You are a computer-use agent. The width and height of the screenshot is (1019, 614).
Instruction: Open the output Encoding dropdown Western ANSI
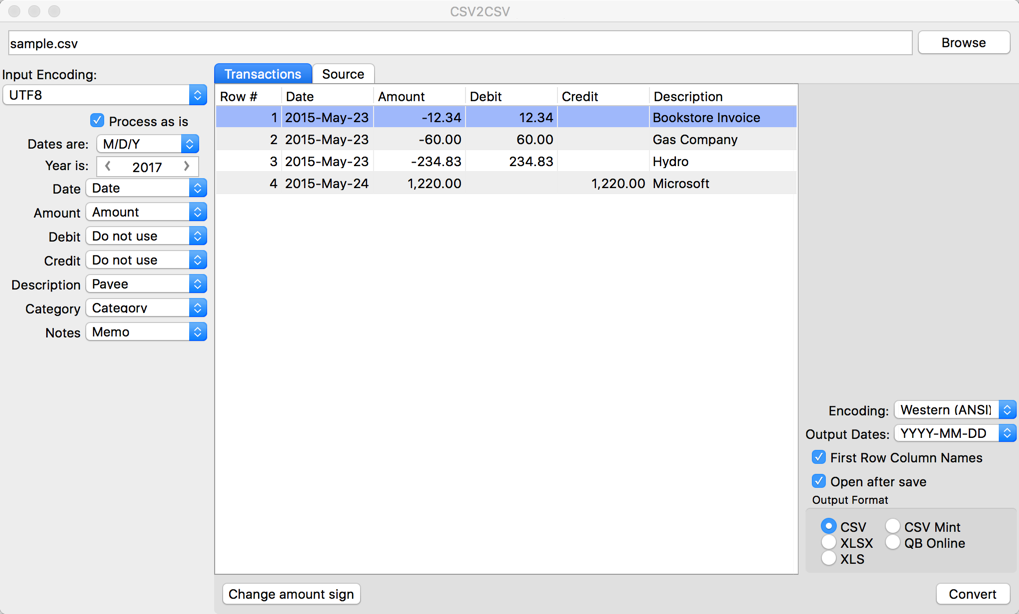(x=954, y=409)
